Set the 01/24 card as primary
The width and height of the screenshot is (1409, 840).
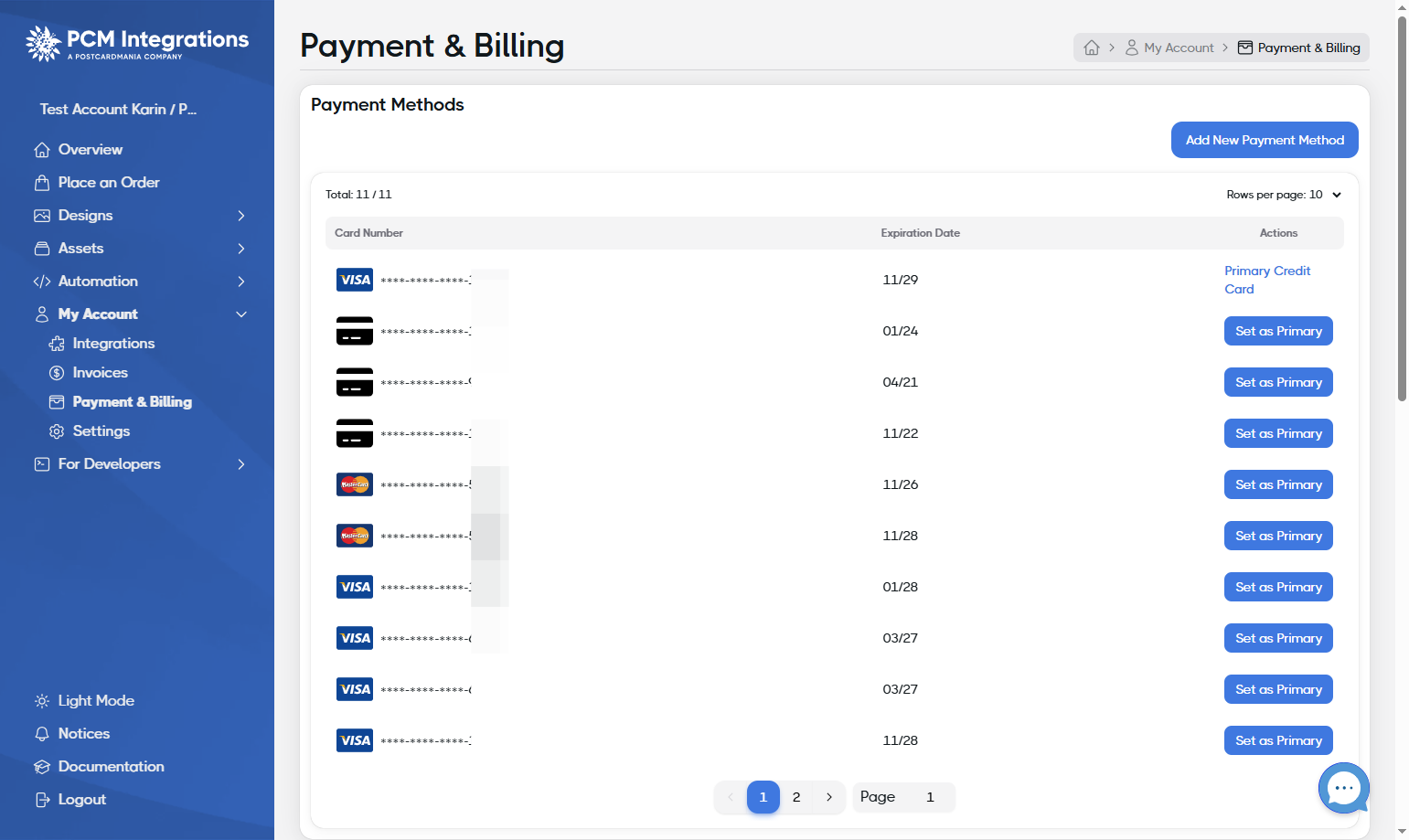click(1278, 331)
